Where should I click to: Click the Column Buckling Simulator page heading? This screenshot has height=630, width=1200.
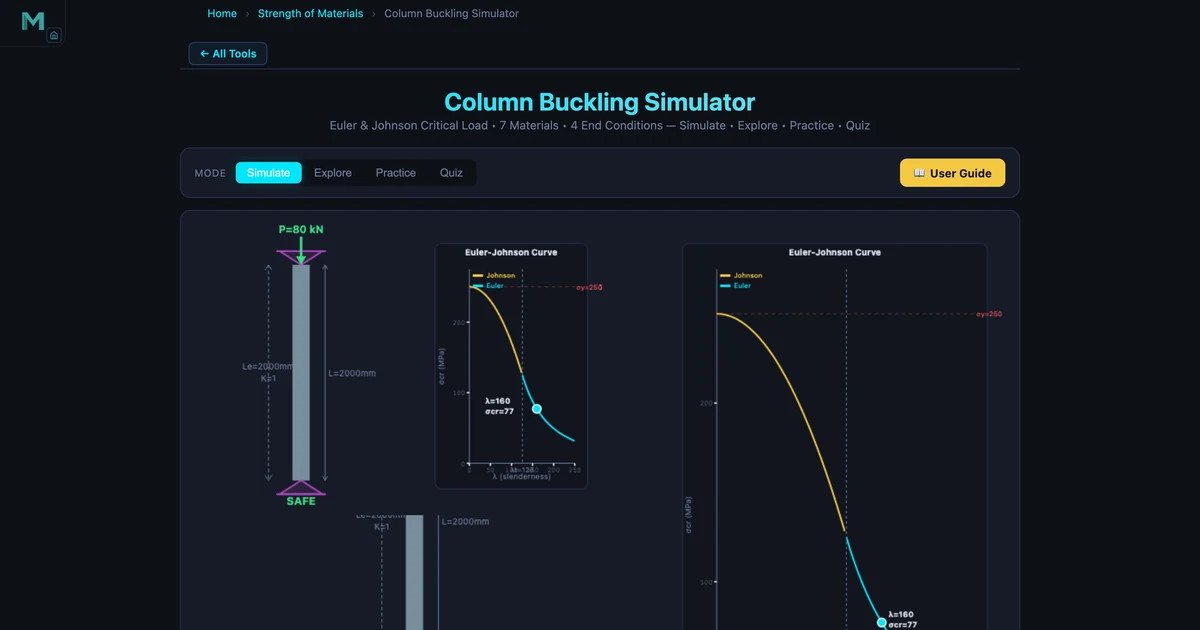click(x=600, y=102)
